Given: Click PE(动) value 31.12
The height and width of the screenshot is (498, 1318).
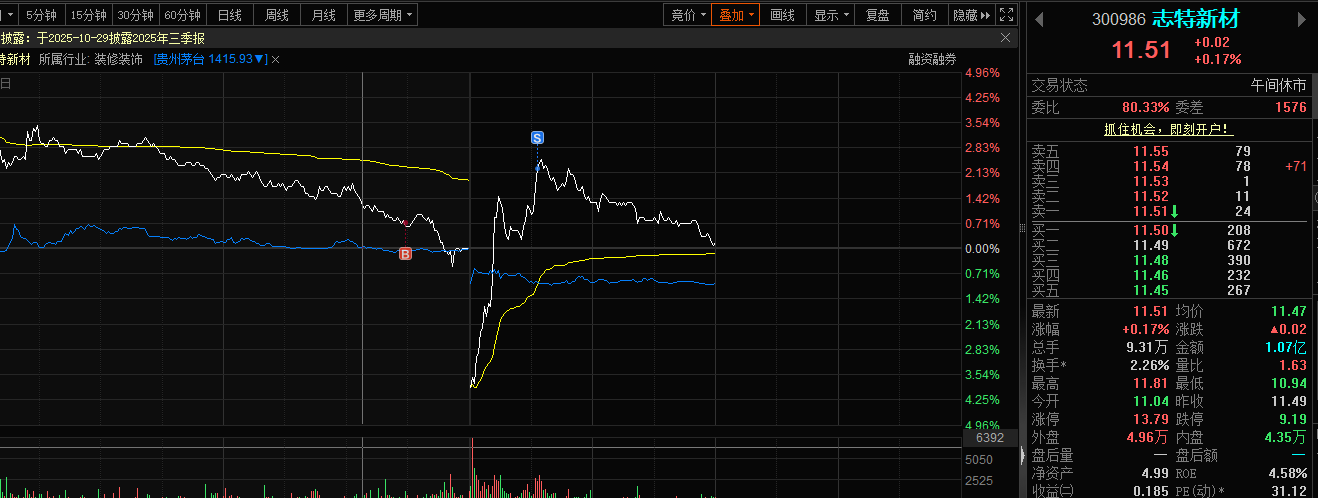Looking at the screenshot, I should point(1289,491).
